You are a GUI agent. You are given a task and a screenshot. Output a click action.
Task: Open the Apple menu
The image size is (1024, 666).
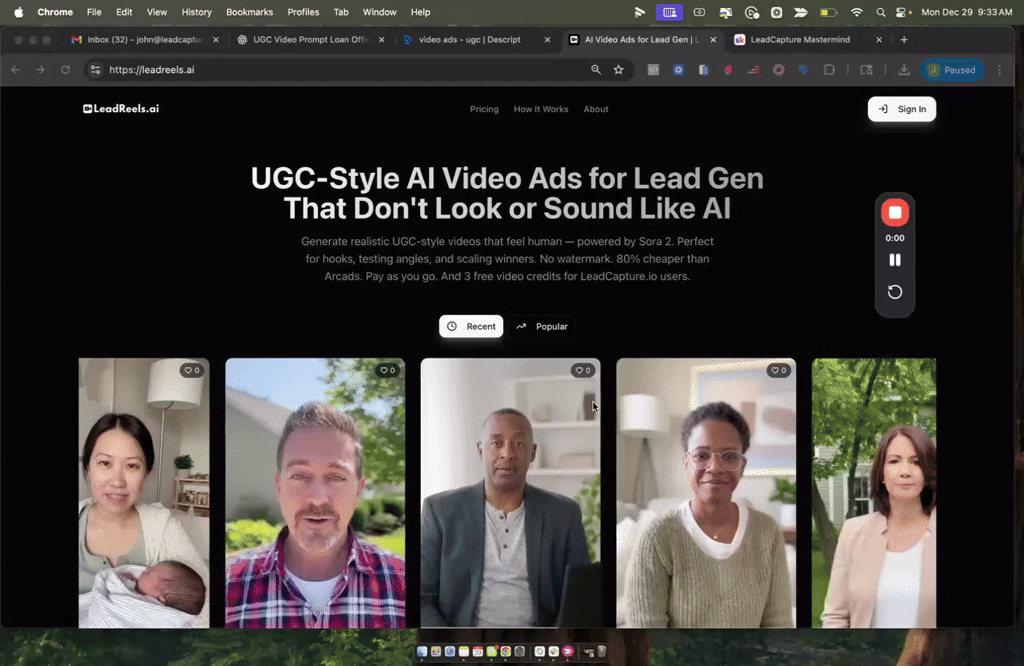[x=18, y=12]
